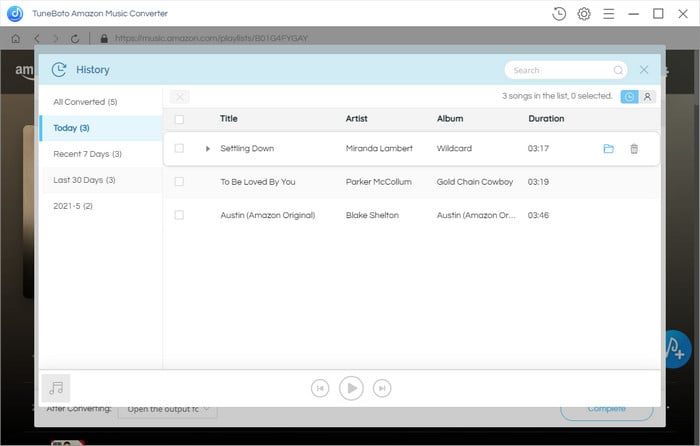Check the To Be Loved By You checkbox
700x446 pixels.
click(179, 182)
